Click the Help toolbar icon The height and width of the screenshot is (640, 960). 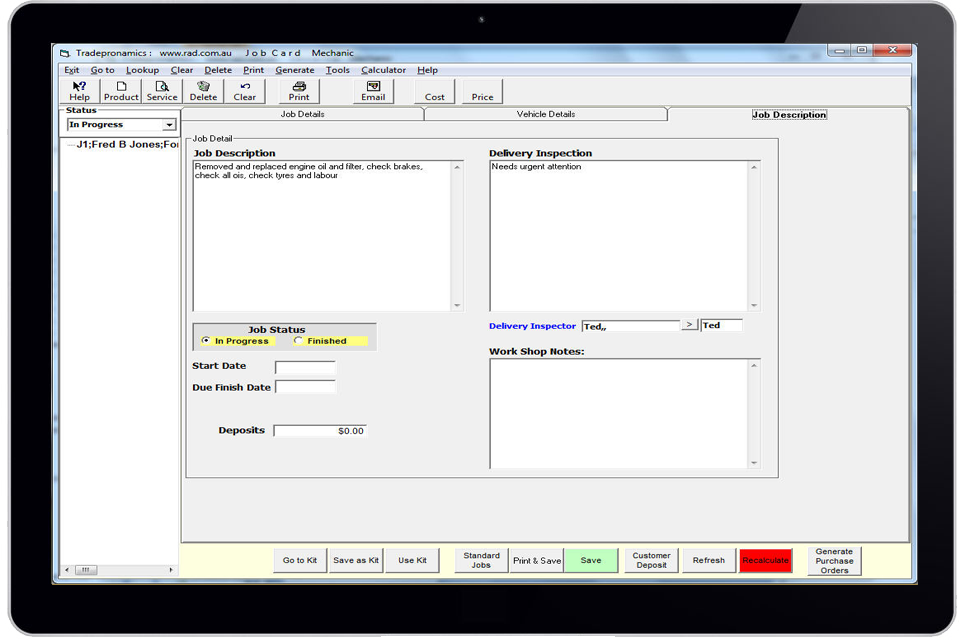pos(79,91)
